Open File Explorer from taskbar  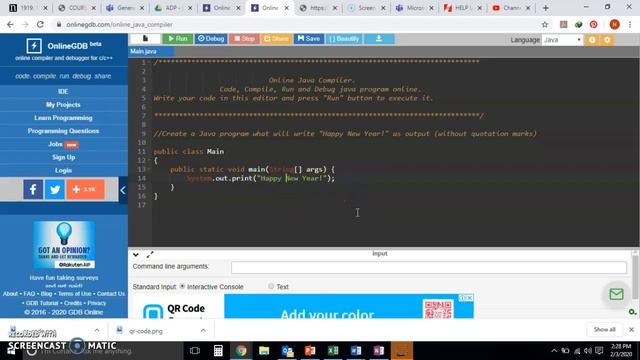point(264,351)
